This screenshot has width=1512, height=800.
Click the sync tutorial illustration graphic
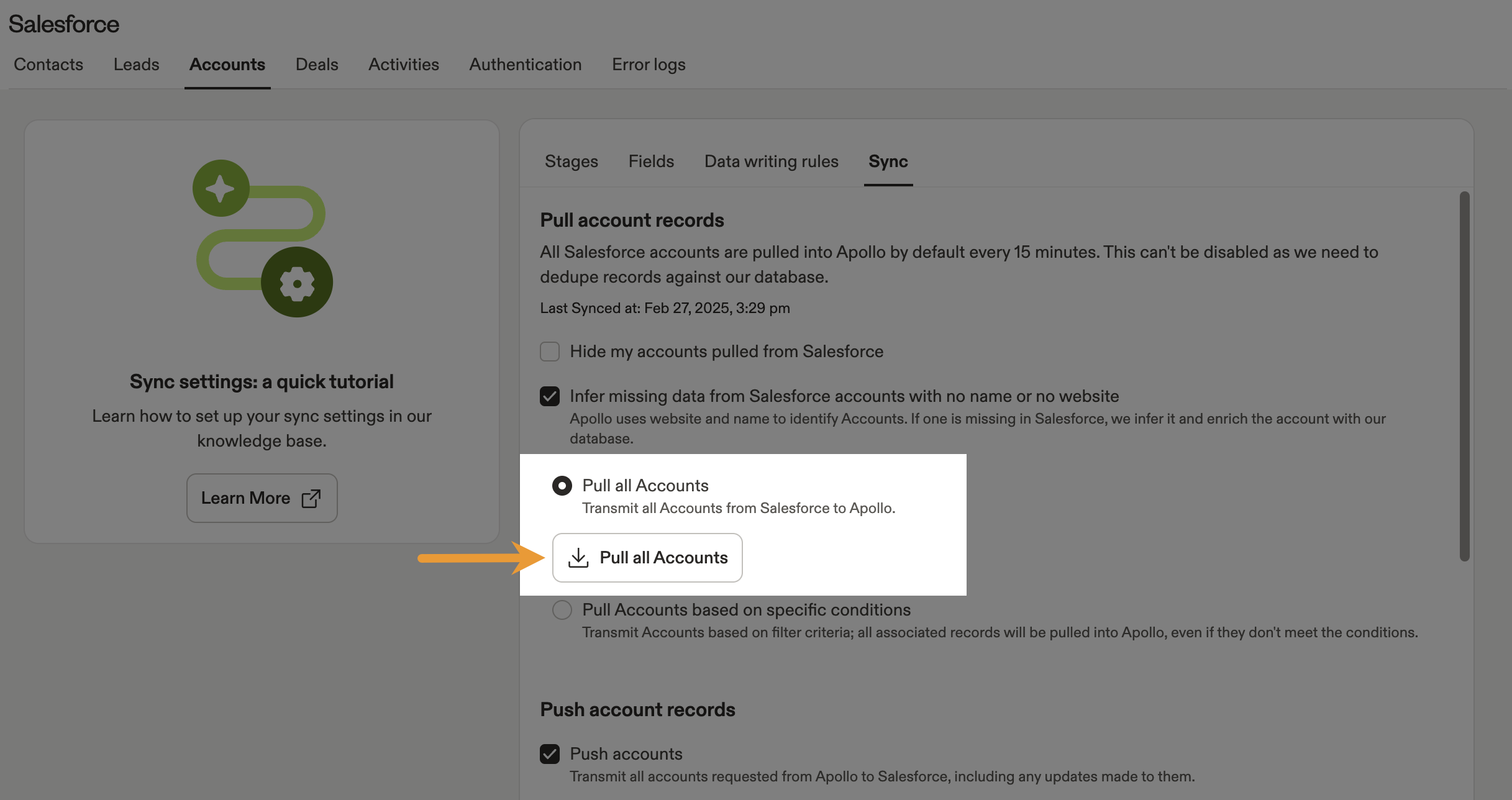coord(263,239)
